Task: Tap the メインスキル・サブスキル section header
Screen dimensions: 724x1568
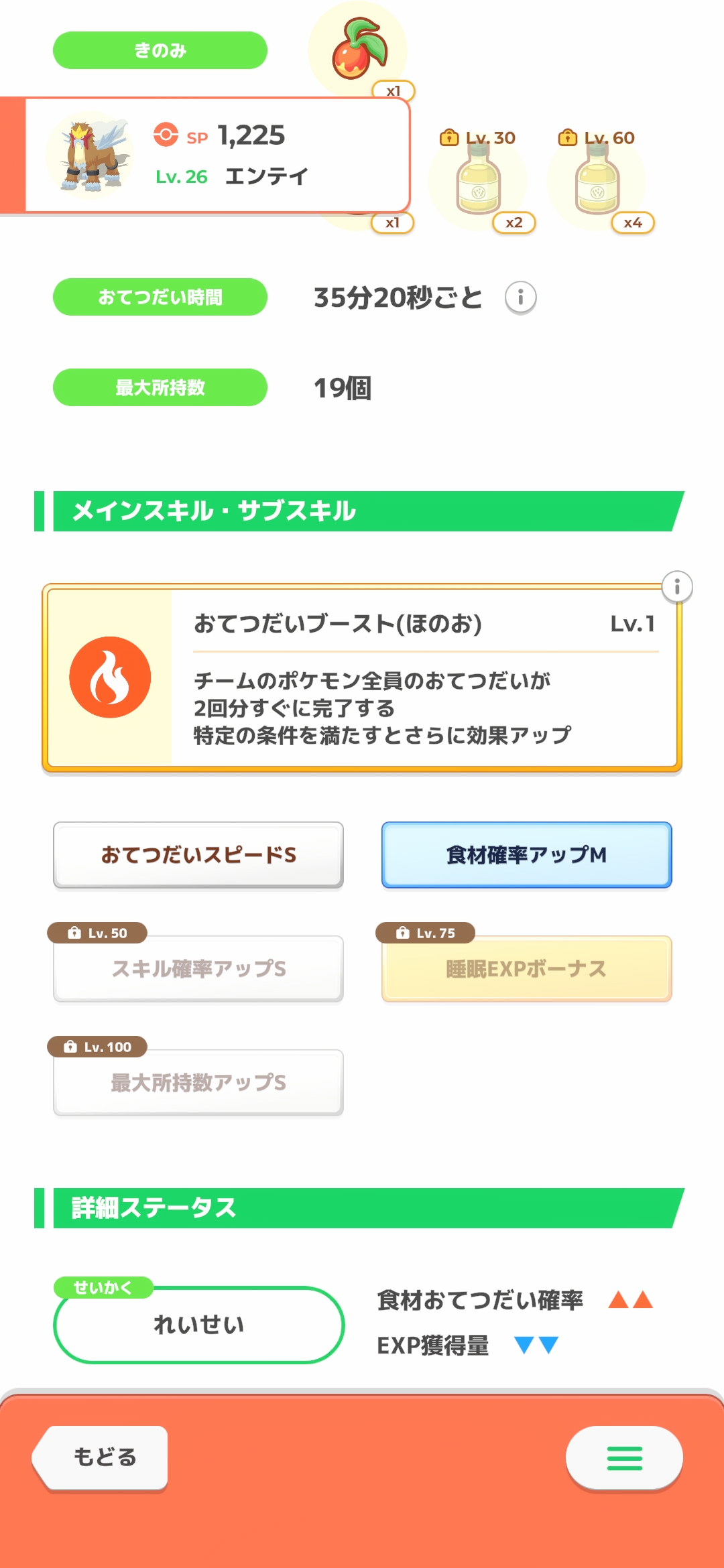Action: click(362, 511)
